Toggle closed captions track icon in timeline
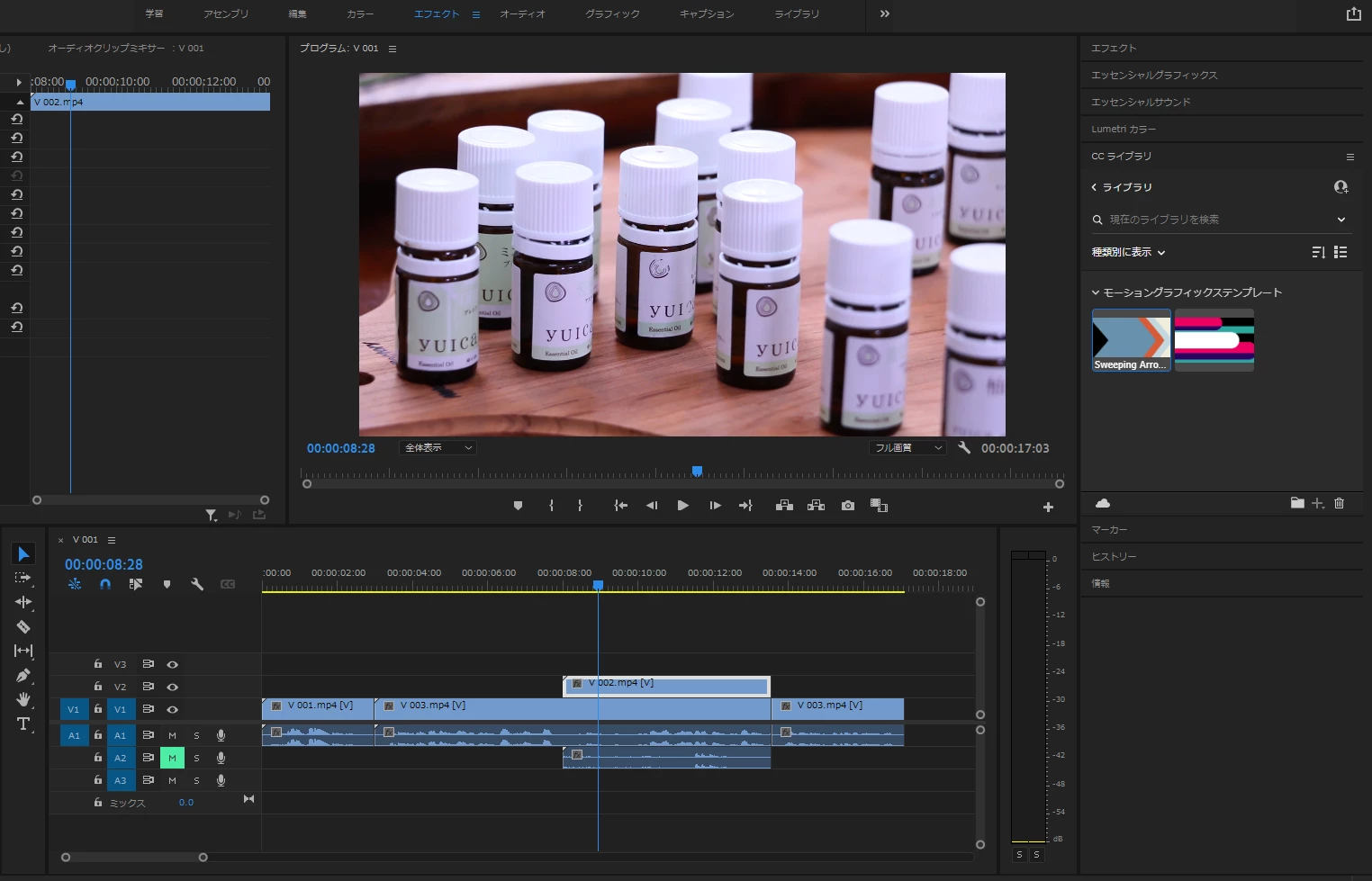Screen dimensions: 1372x881 (x=228, y=584)
